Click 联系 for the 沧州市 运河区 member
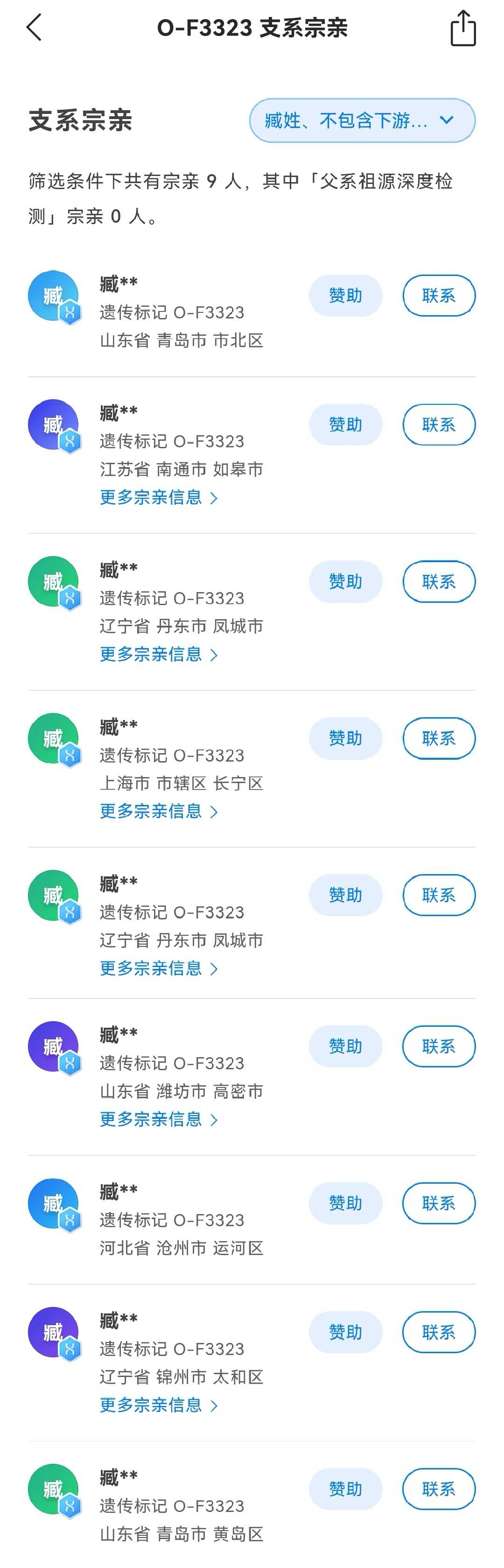 pyautogui.click(x=439, y=1203)
